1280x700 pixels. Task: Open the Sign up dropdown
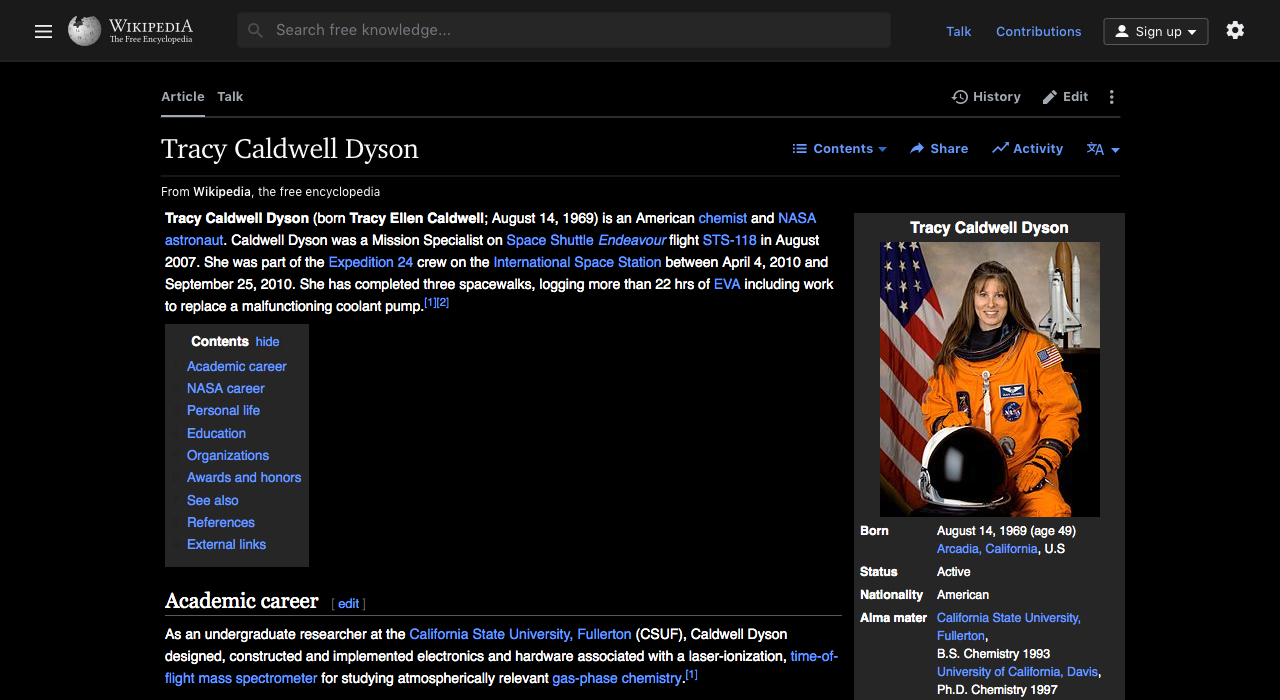1155,31
